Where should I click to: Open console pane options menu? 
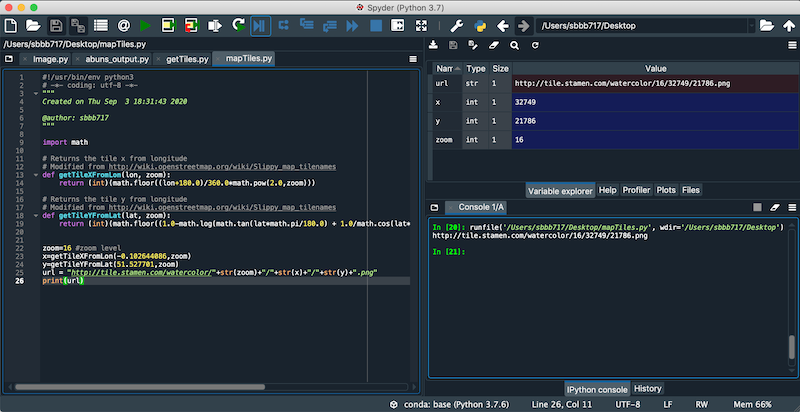792,208
